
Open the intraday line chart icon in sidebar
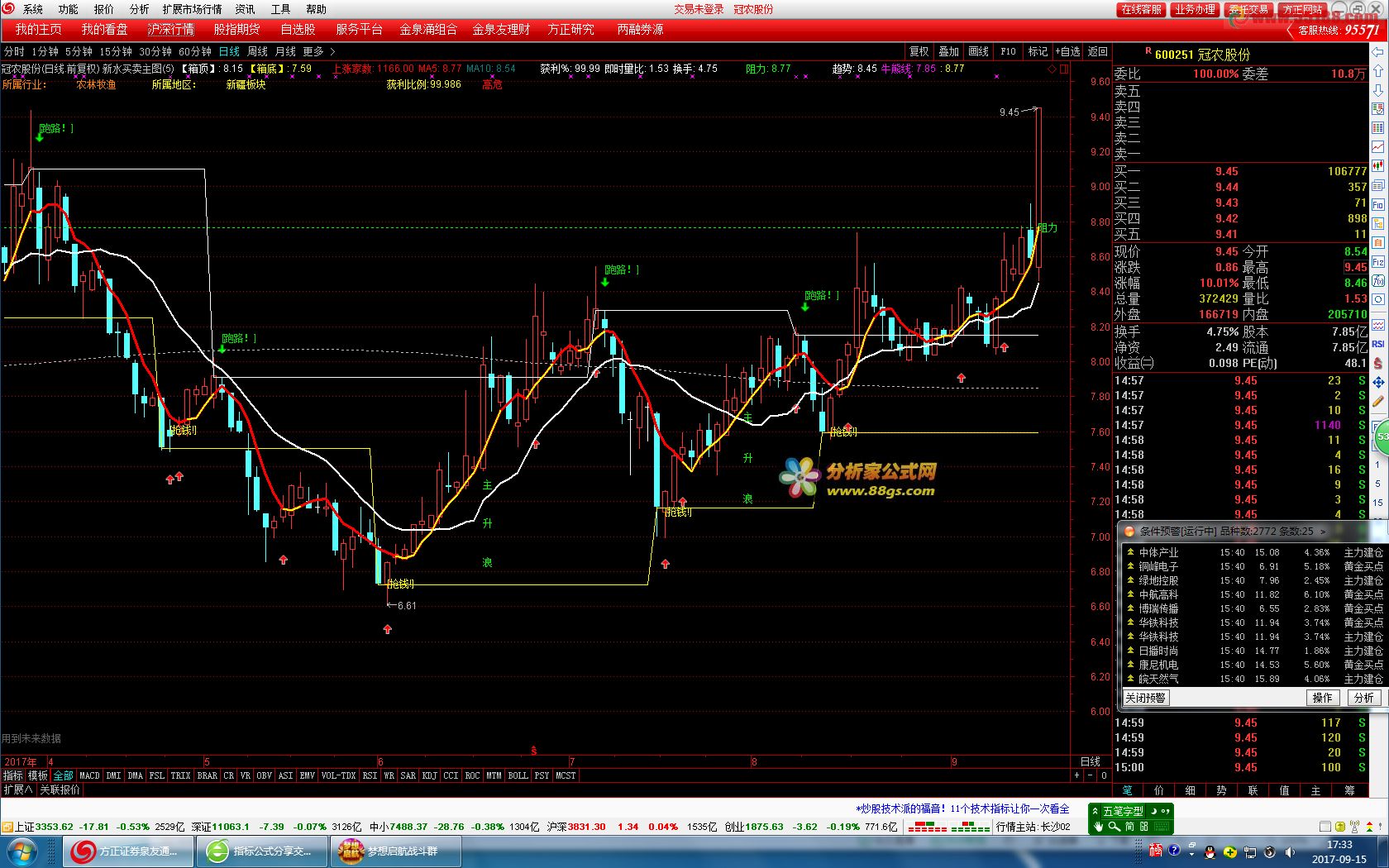[x=1377, y=146]
